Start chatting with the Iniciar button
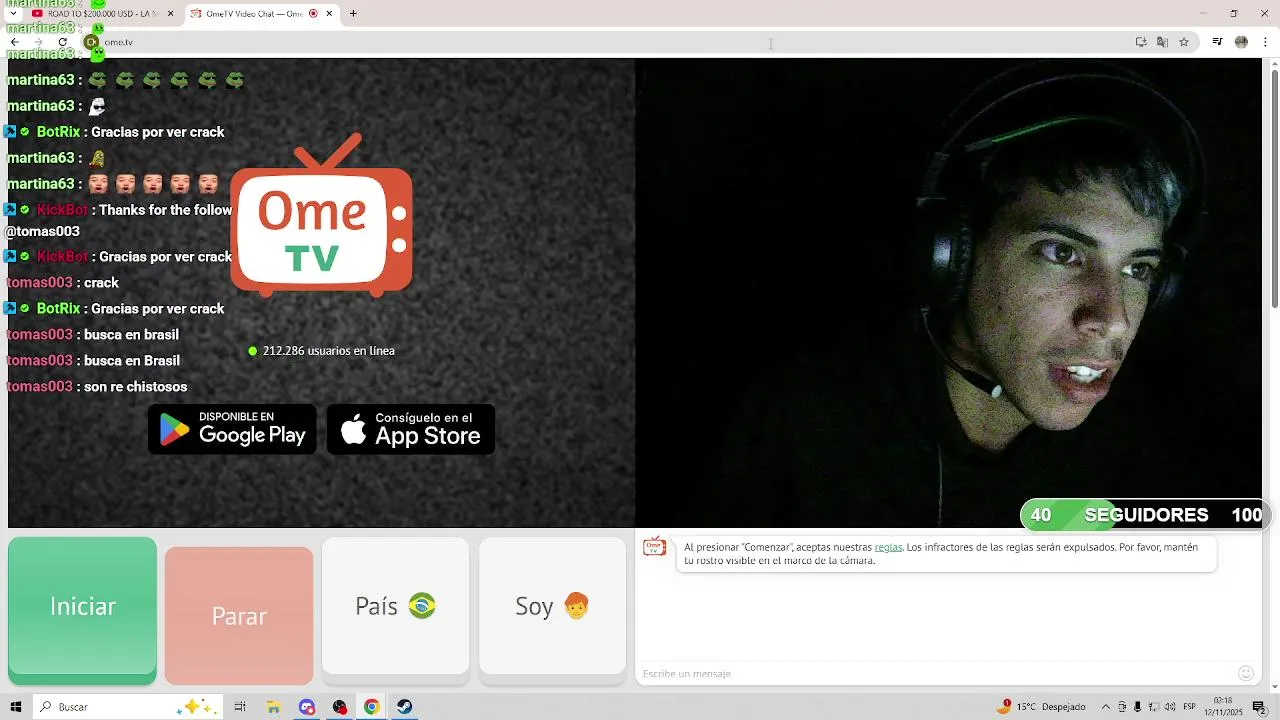This screenshot has width=1280, height=720. tap(82, 610)
